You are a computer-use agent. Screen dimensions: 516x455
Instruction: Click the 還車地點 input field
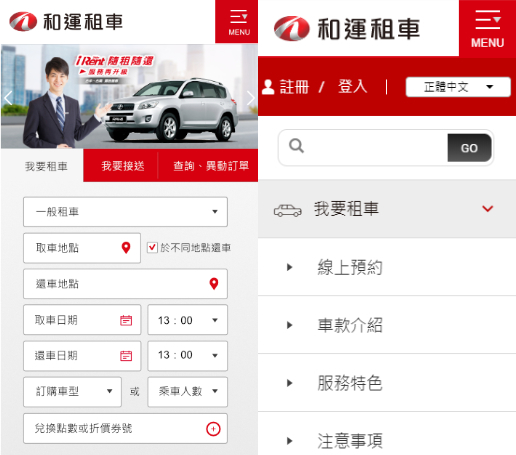coord(125,284)
